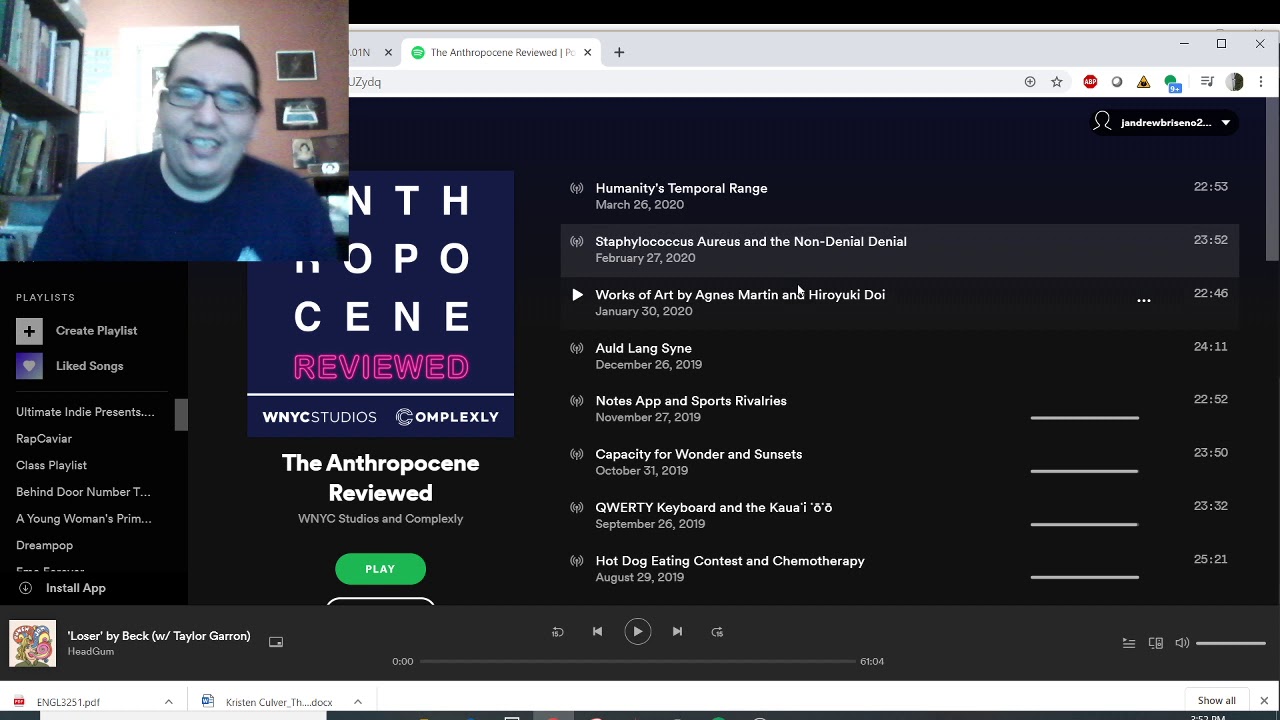Seek within the playback progress bar
The width and height of the screenshot is (1280, 720).
click(637, 661)
